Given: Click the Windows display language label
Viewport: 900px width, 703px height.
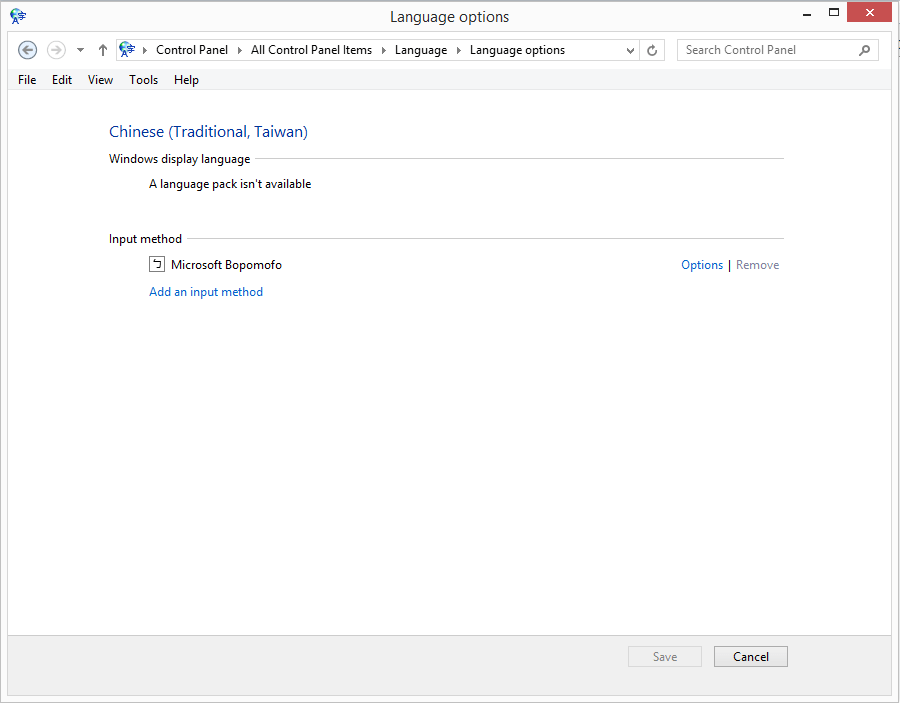Looking at the screenshot, I should click(180, 159).
